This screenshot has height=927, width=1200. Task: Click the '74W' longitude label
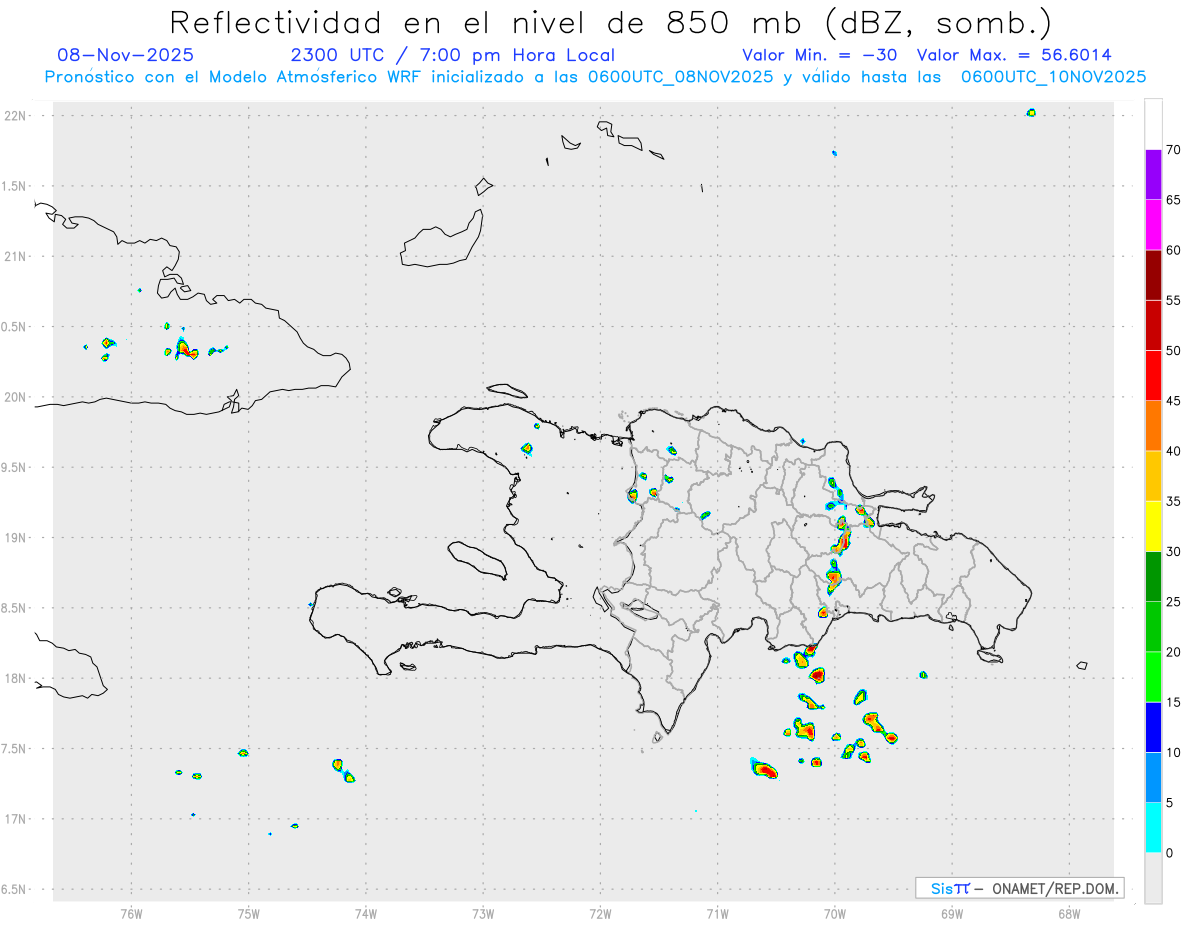(x=366, y=914)
